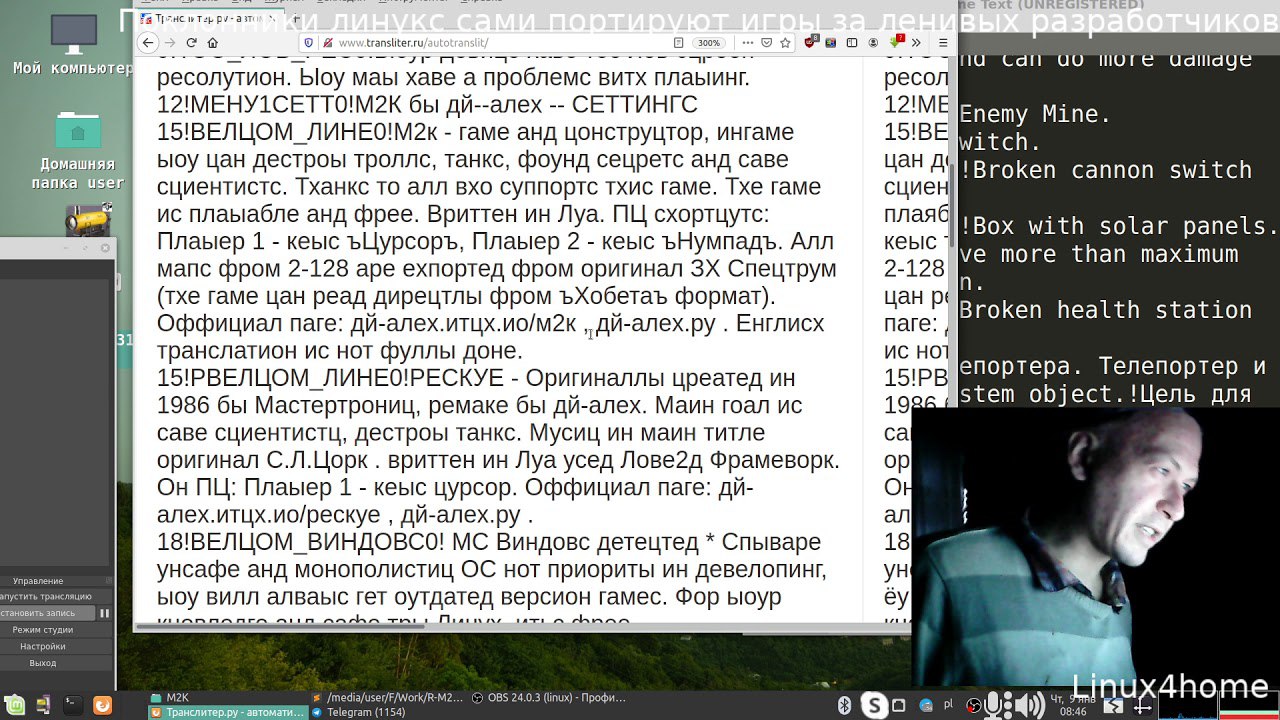Open page actions three-dot menu
This screenshot has height=720, width=1280.
click(x=748, y=43)
